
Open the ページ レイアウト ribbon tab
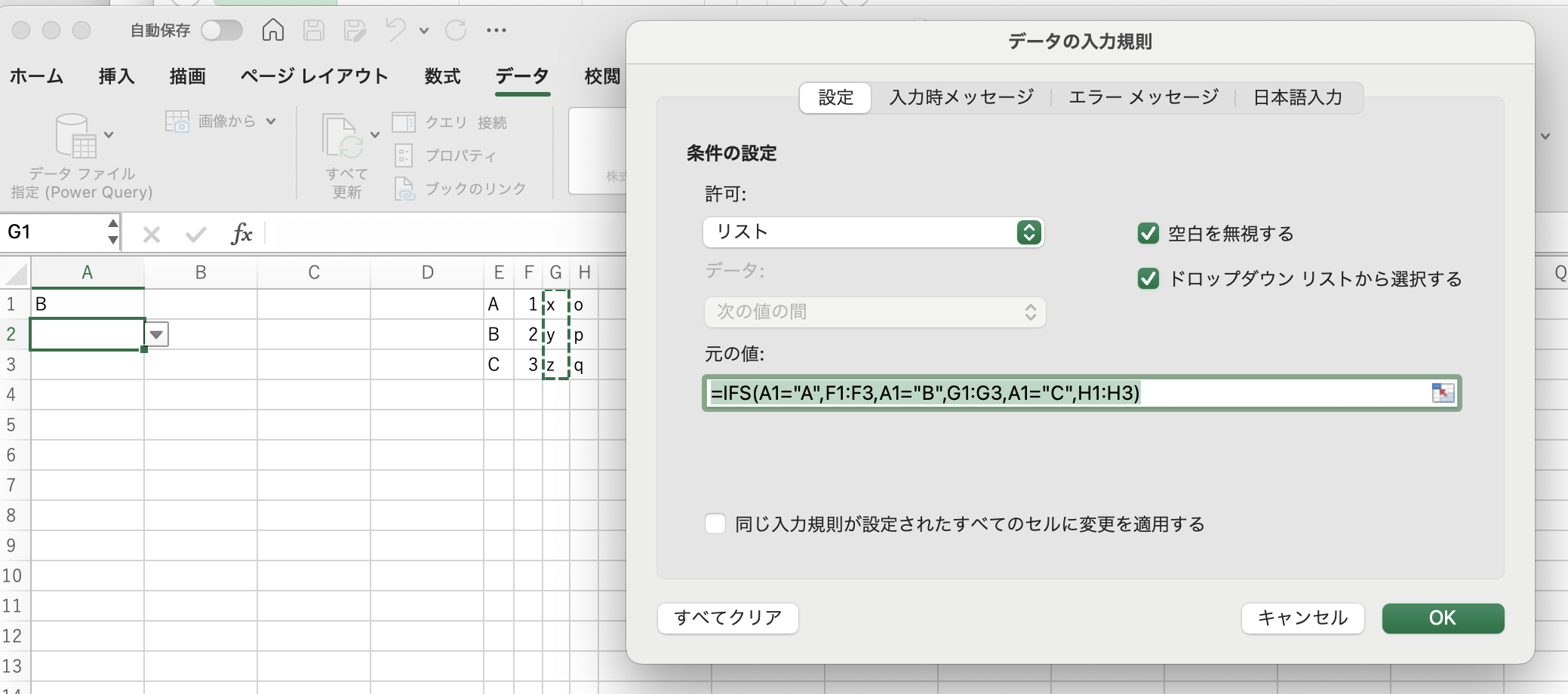click(314, 76)
